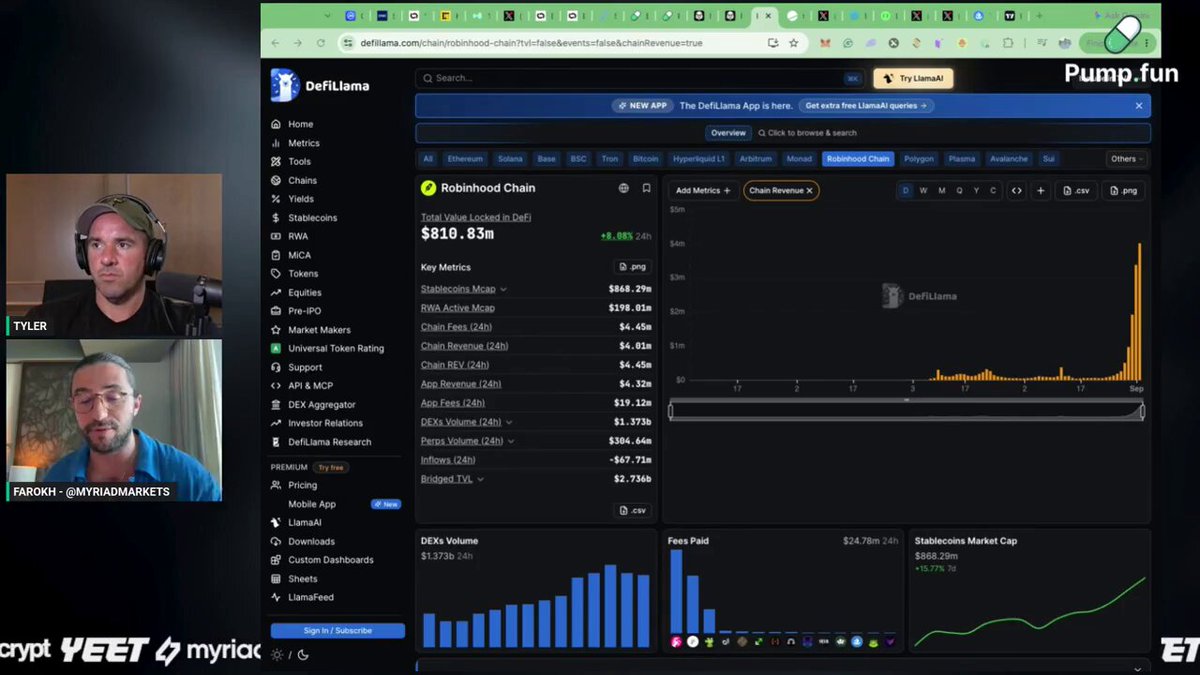The width and height of the screenshot is (1200, 675).
Task: Download Key Metrics as .png
Action: point(633,267)
